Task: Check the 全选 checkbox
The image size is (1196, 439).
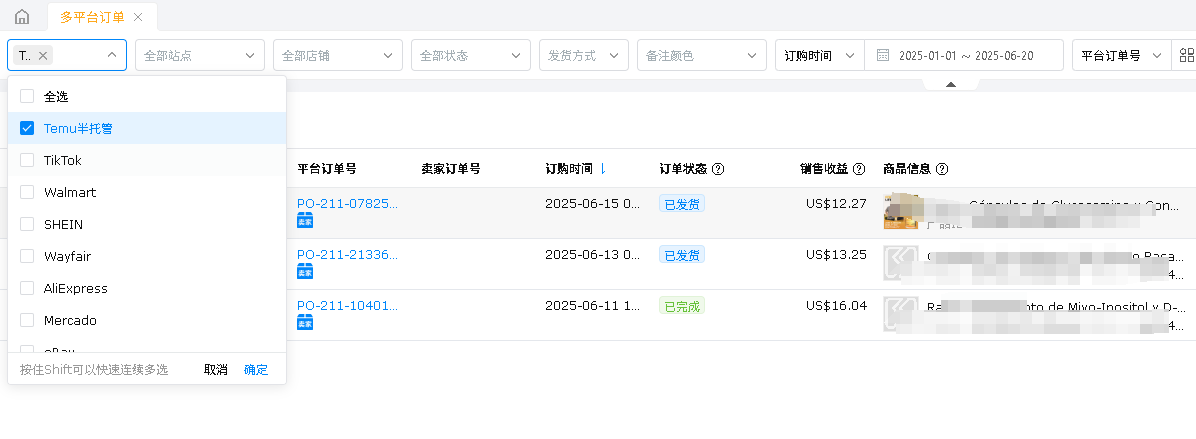Action: click(x=27, y=96)
